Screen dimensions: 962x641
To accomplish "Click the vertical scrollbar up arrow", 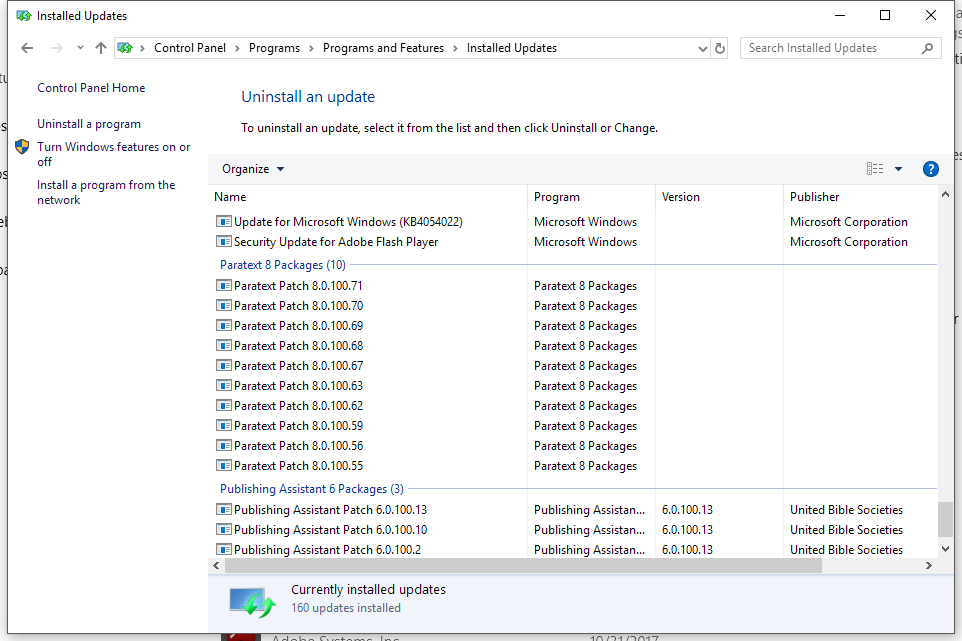I will pyautogui.click(x=945, y=194).
